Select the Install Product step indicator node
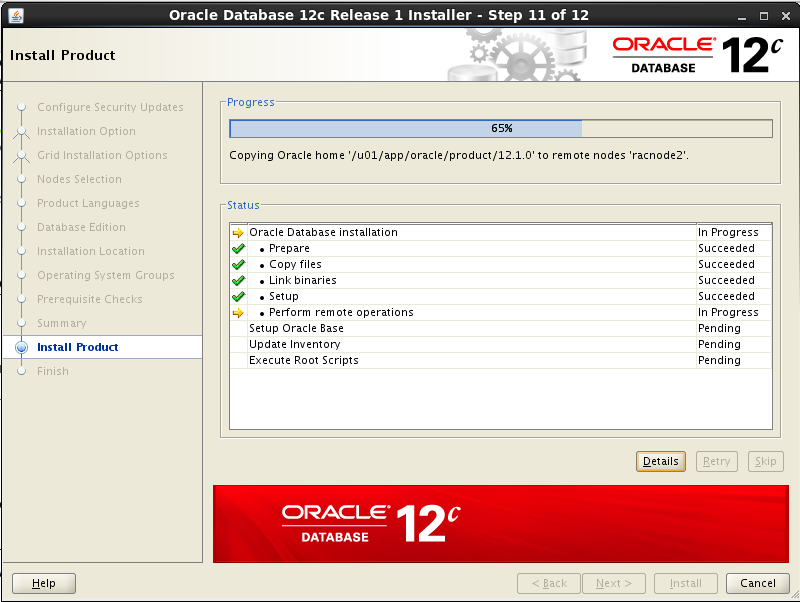Screen dimensions: 800x602 click(22, 347)
